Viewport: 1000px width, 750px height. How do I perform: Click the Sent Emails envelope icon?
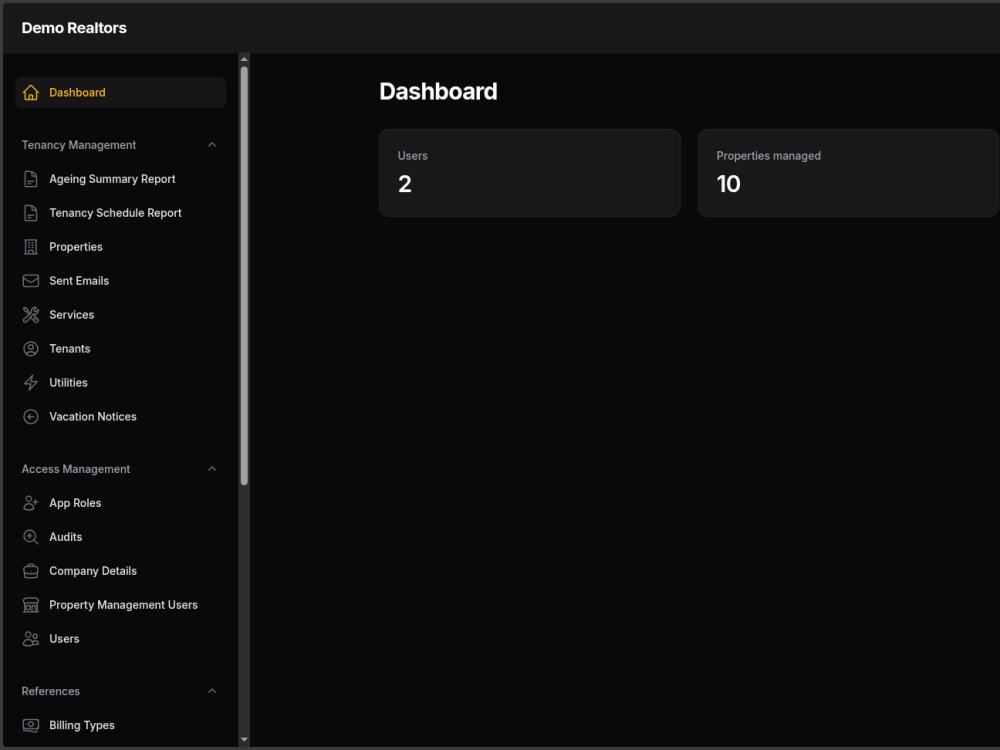point(31,281)
